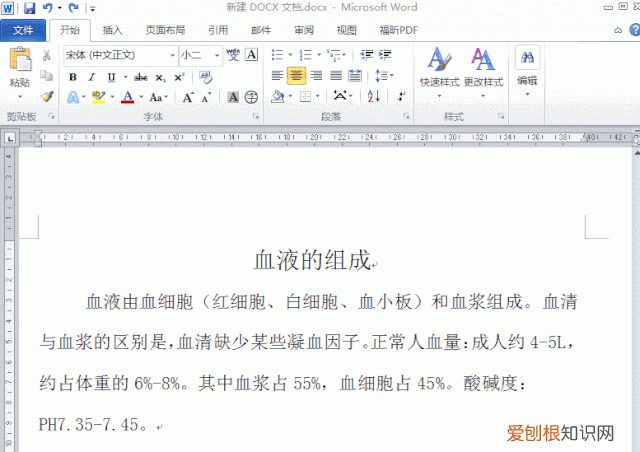Apply paragraph shading bucket
The image size is (640, 452).
click(278, 97)
